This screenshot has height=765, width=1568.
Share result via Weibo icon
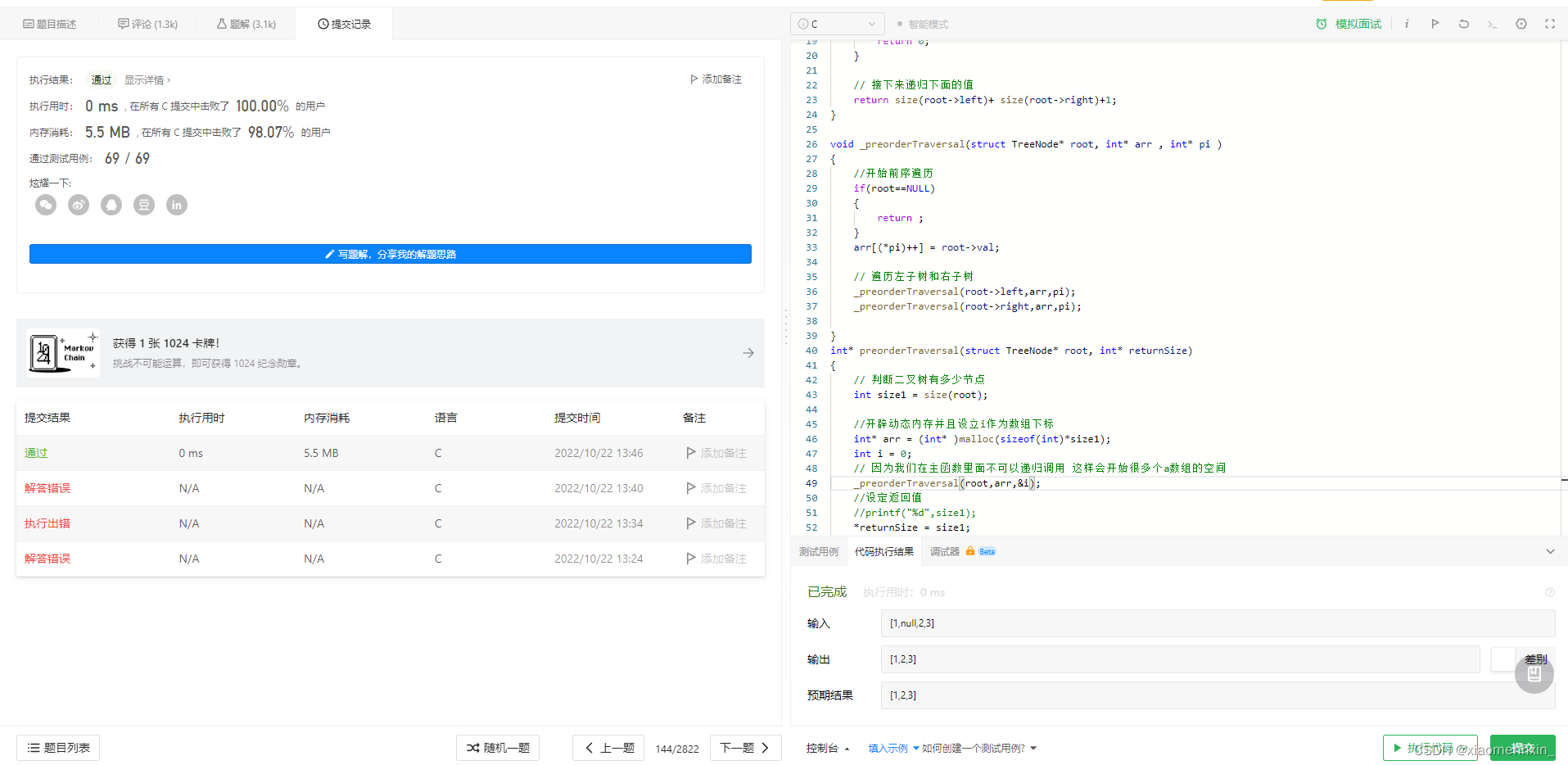pyautogui.click(x=79, y=205)
